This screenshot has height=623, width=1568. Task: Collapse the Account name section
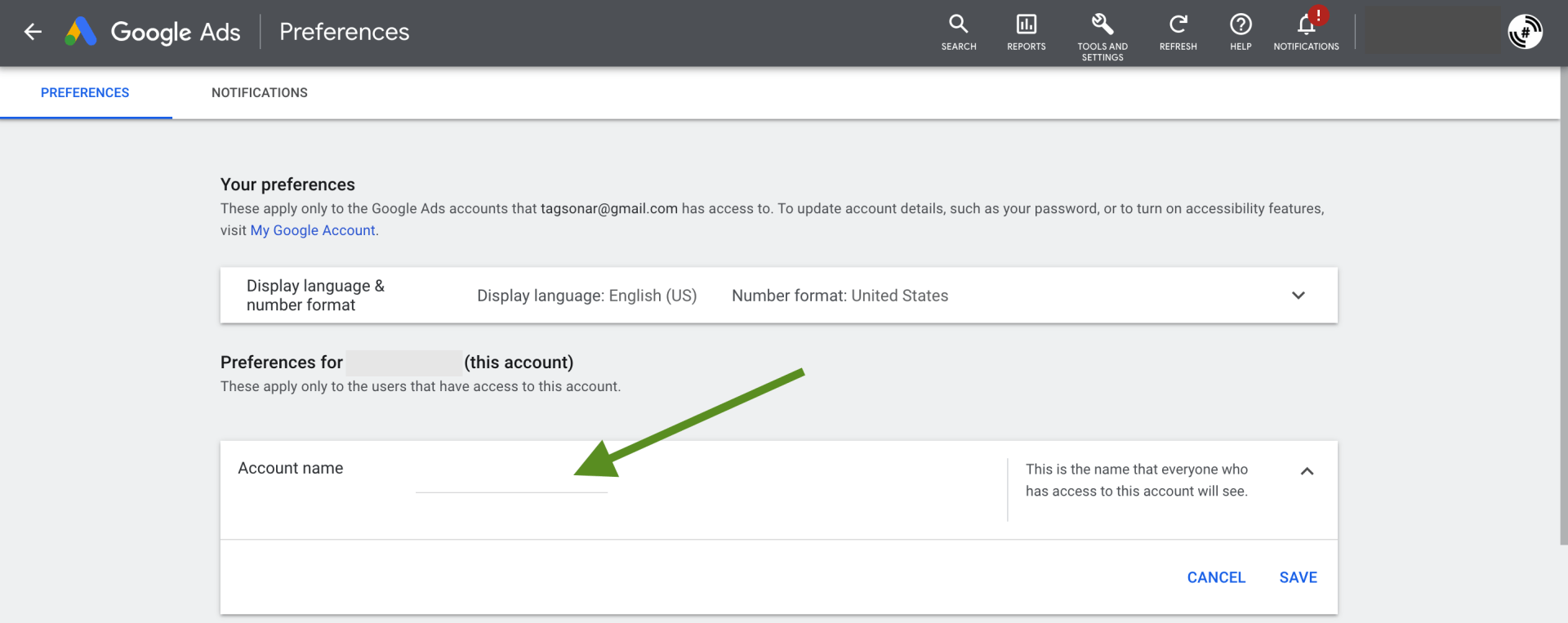[x=1307, y=471]
